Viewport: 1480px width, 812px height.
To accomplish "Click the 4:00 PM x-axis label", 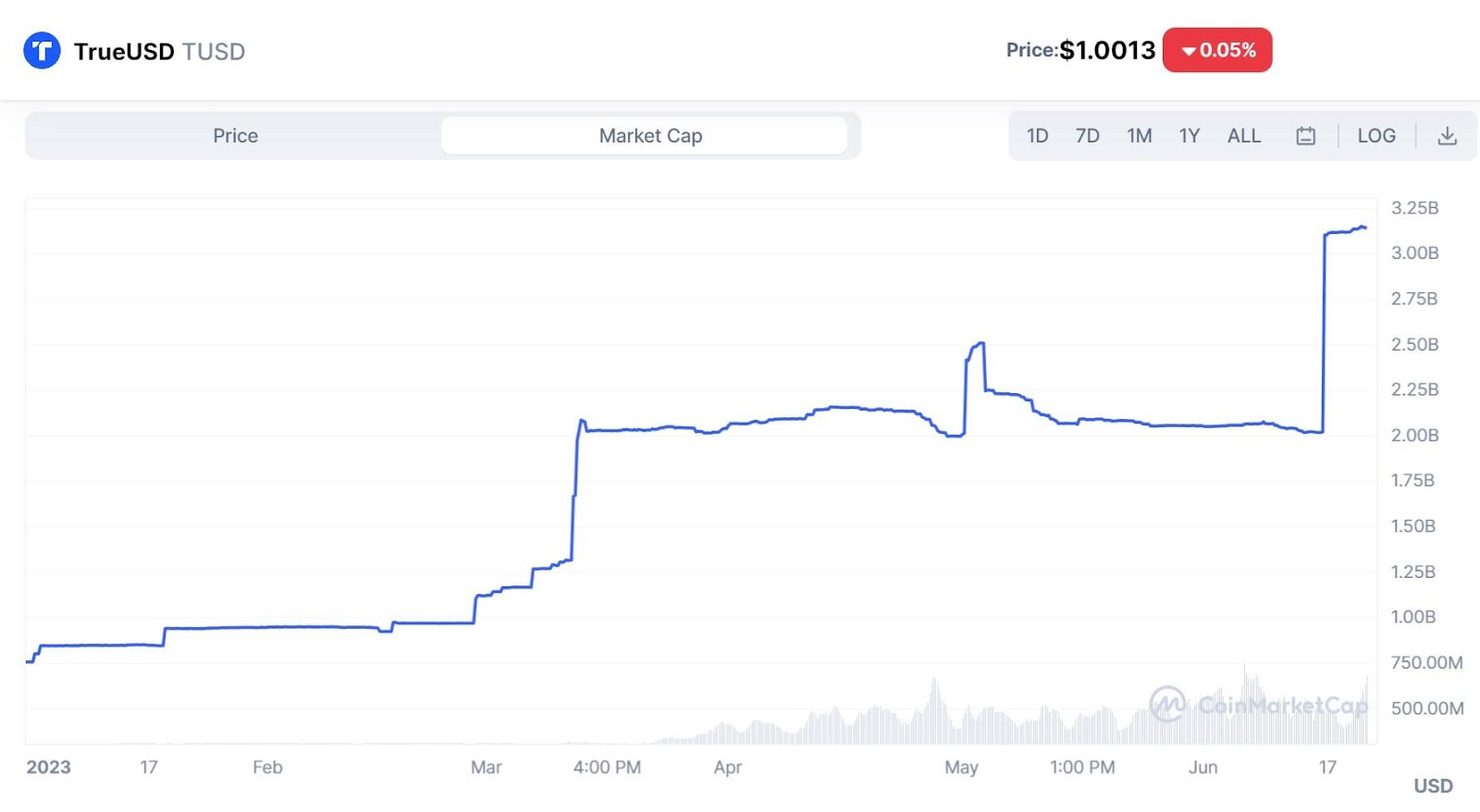I will coord(607,768).
